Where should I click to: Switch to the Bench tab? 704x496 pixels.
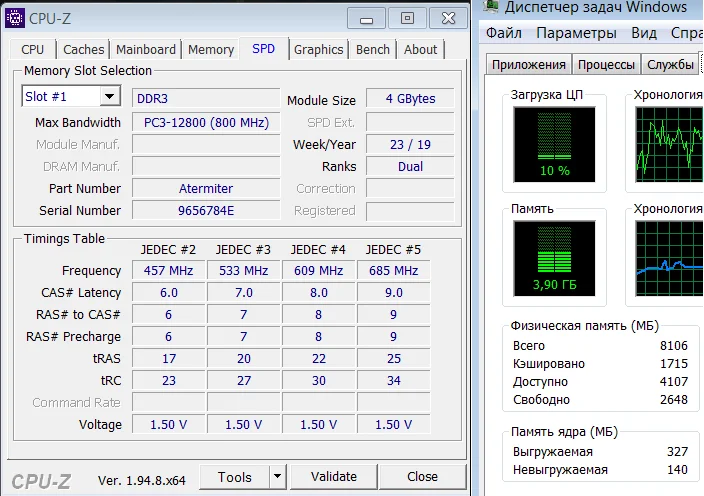coord(373,49)
